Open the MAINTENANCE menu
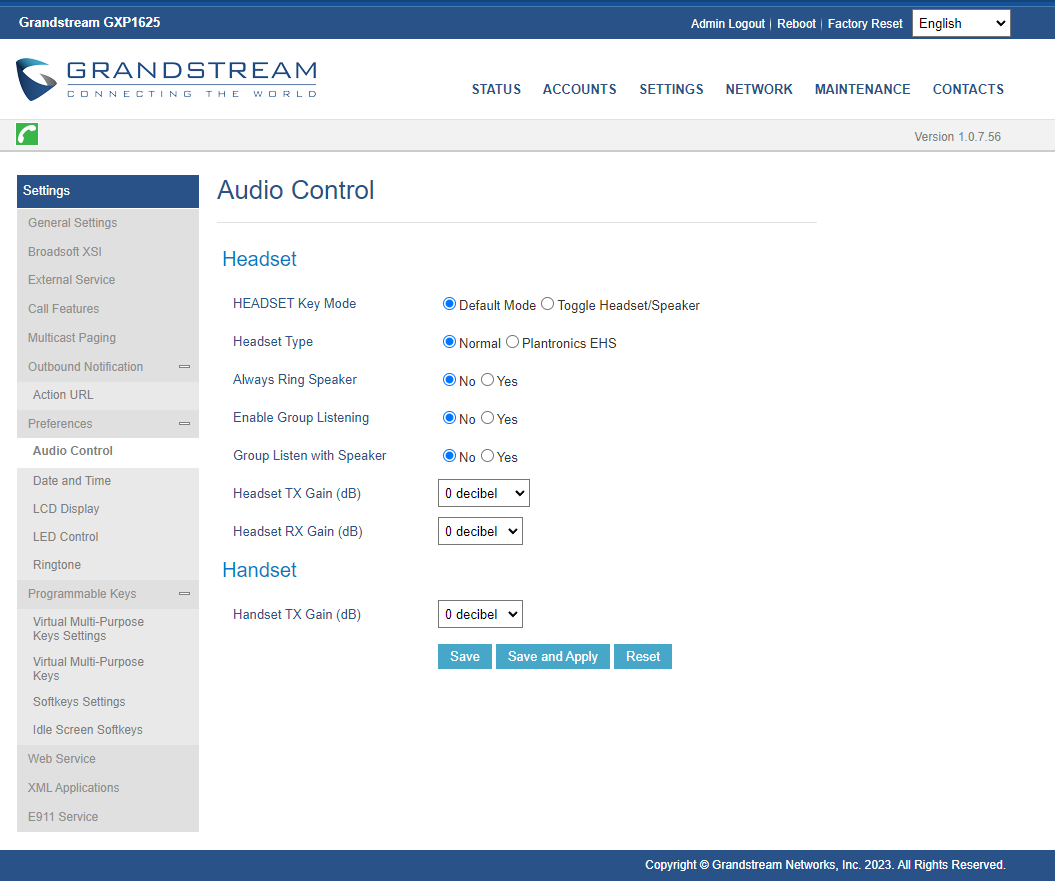Viewport: 1055px width, 889px height. click(862, 89)
